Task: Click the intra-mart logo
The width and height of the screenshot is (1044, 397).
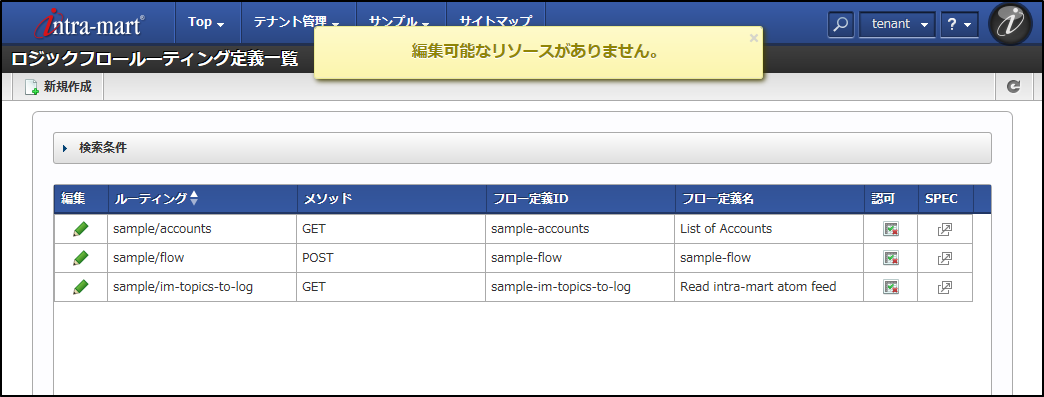Action: pos(89,24)
